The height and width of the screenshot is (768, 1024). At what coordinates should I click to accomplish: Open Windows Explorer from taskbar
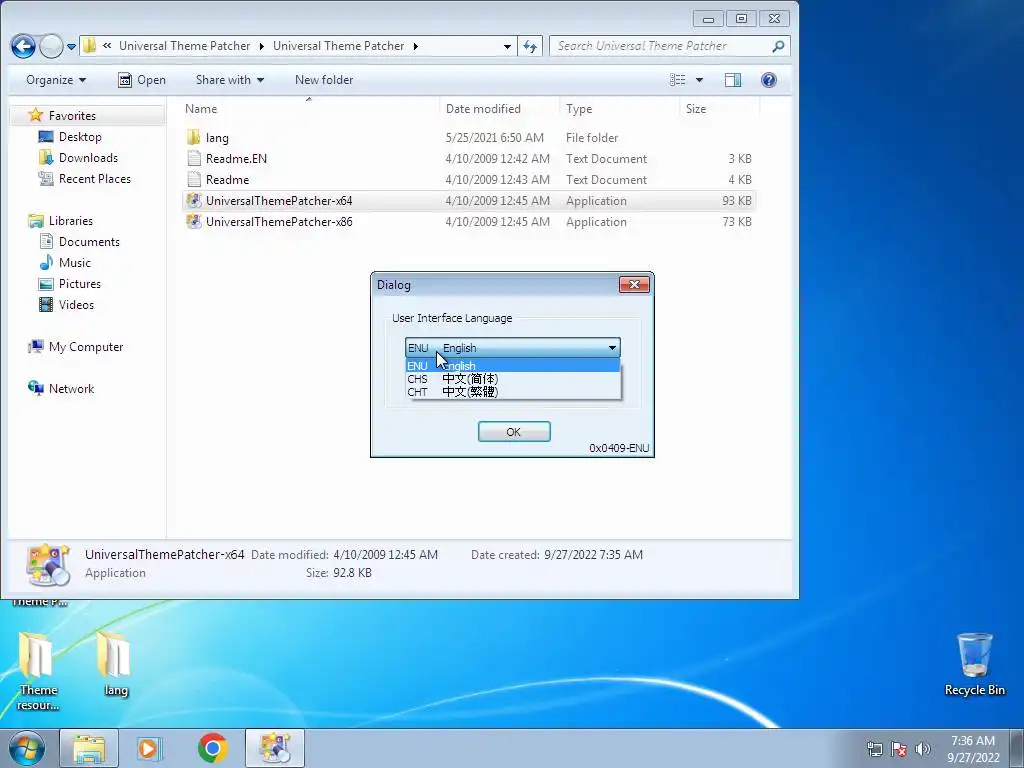(89, 748)
